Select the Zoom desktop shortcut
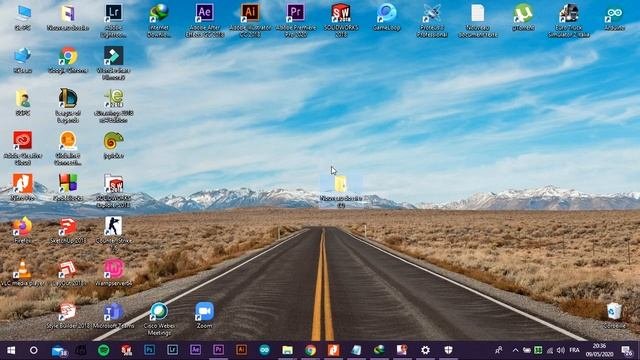Screen dimensions: 640x360 coord(204,316)
